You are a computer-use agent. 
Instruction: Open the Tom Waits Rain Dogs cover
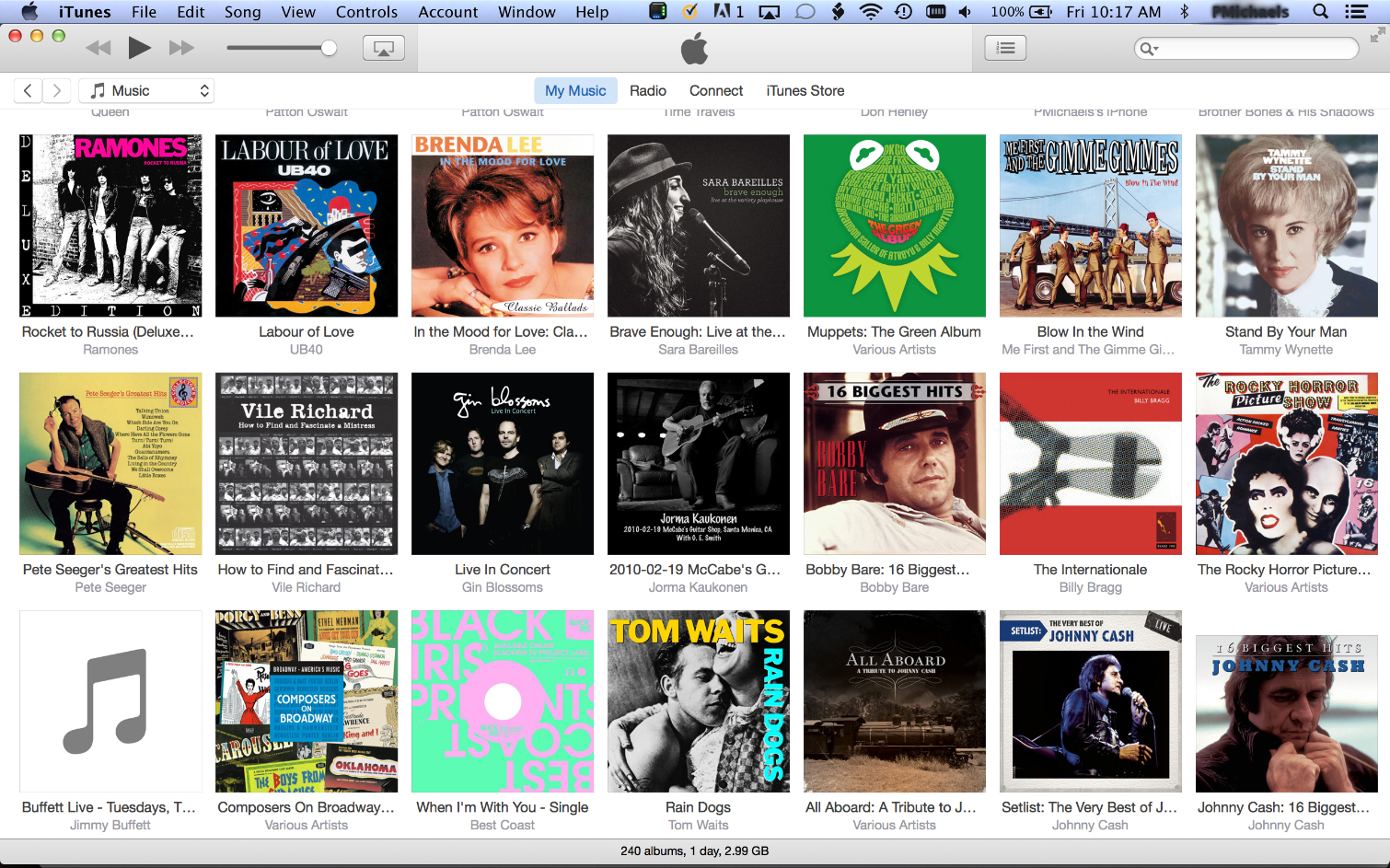pos(699,700)
